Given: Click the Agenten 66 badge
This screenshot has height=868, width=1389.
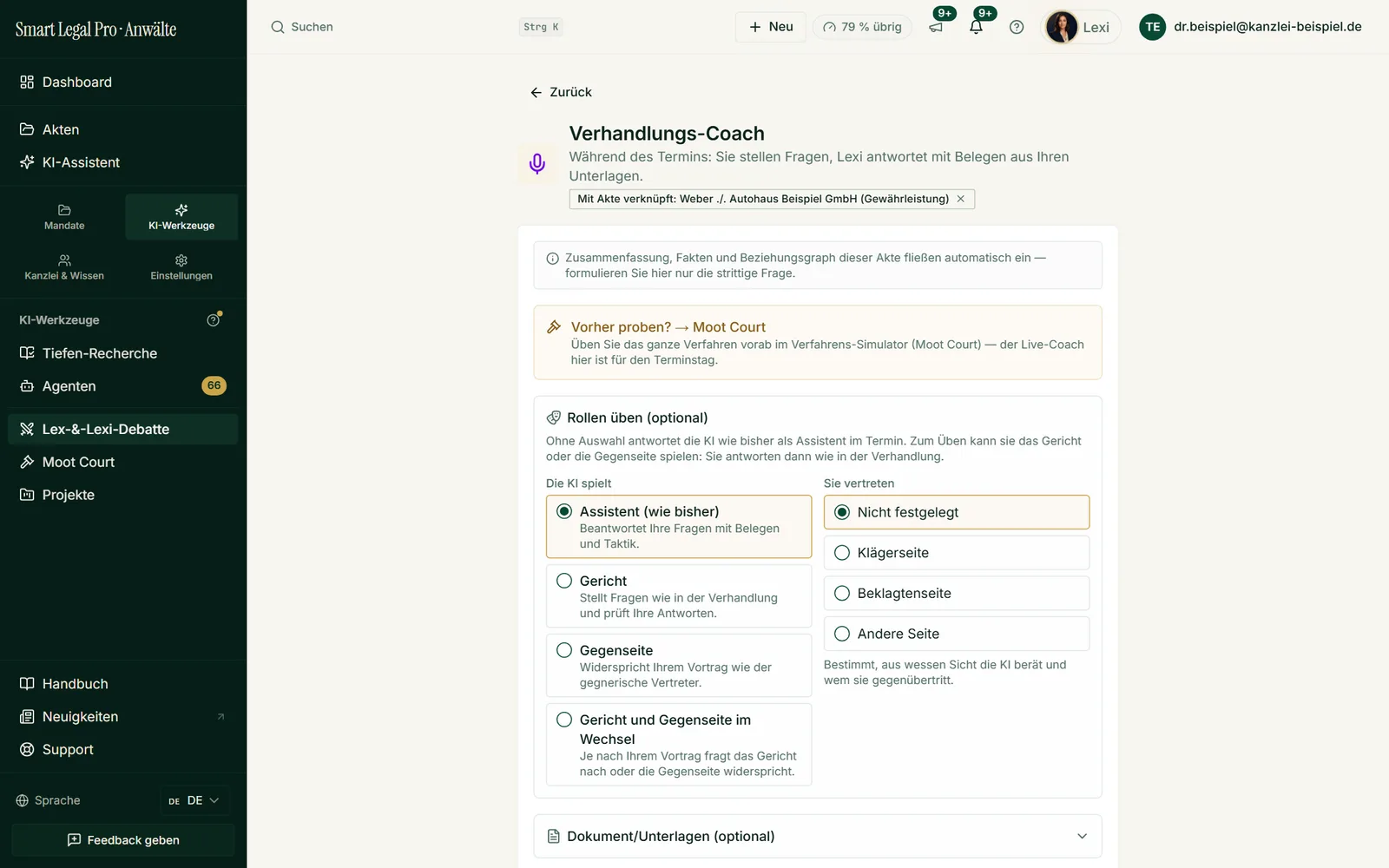Looking at the screenshot, I should 214,385.
